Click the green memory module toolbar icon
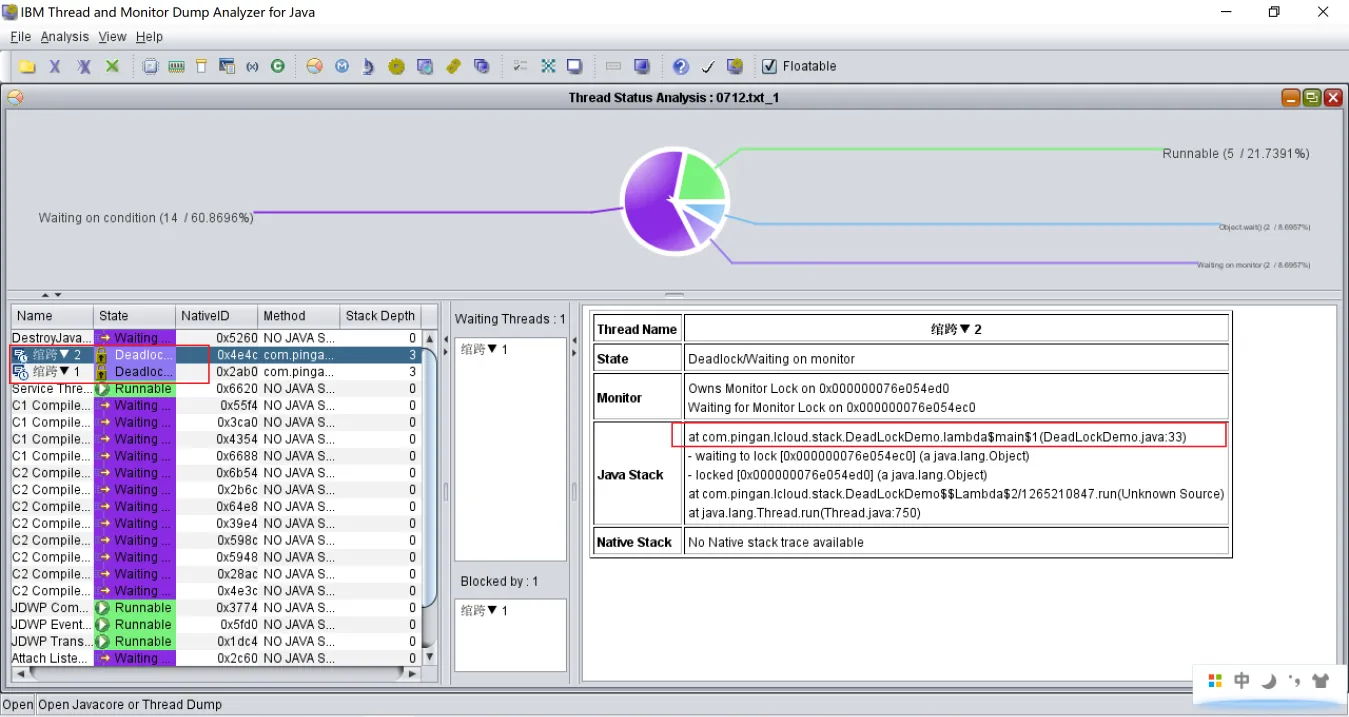Screen dimensions: 1349x717 click(x=176, y=66)
